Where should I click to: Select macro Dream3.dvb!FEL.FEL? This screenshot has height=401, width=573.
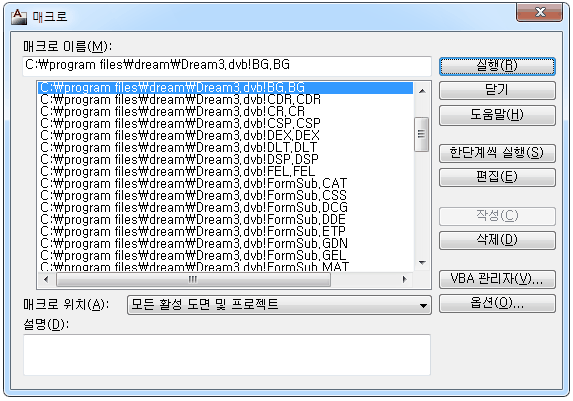225,172
